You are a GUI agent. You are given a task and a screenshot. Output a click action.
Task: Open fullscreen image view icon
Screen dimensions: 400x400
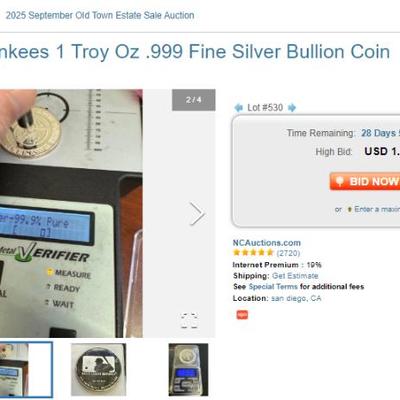(189, 321)
